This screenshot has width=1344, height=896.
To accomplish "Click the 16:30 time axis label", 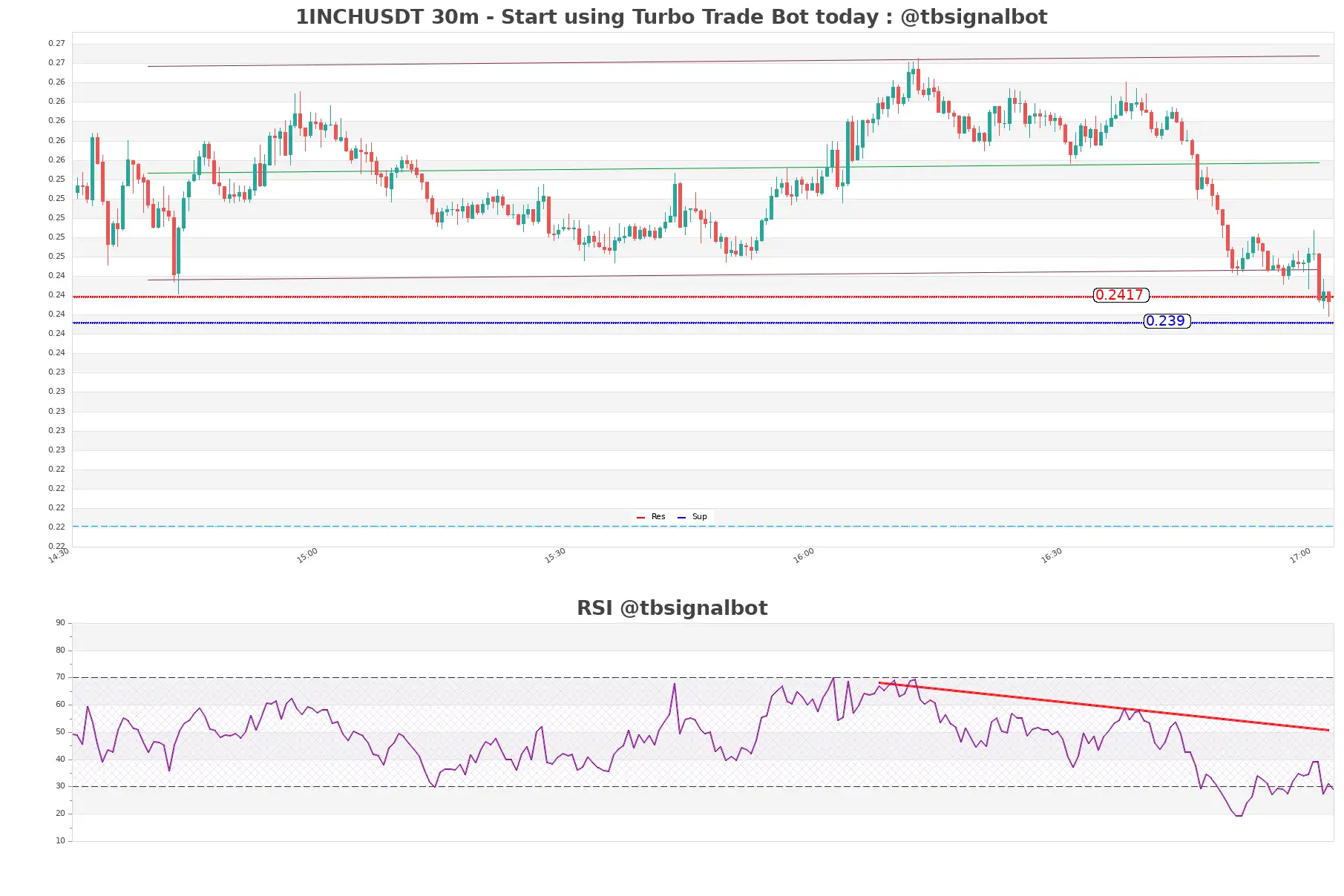I will 1052,556.
